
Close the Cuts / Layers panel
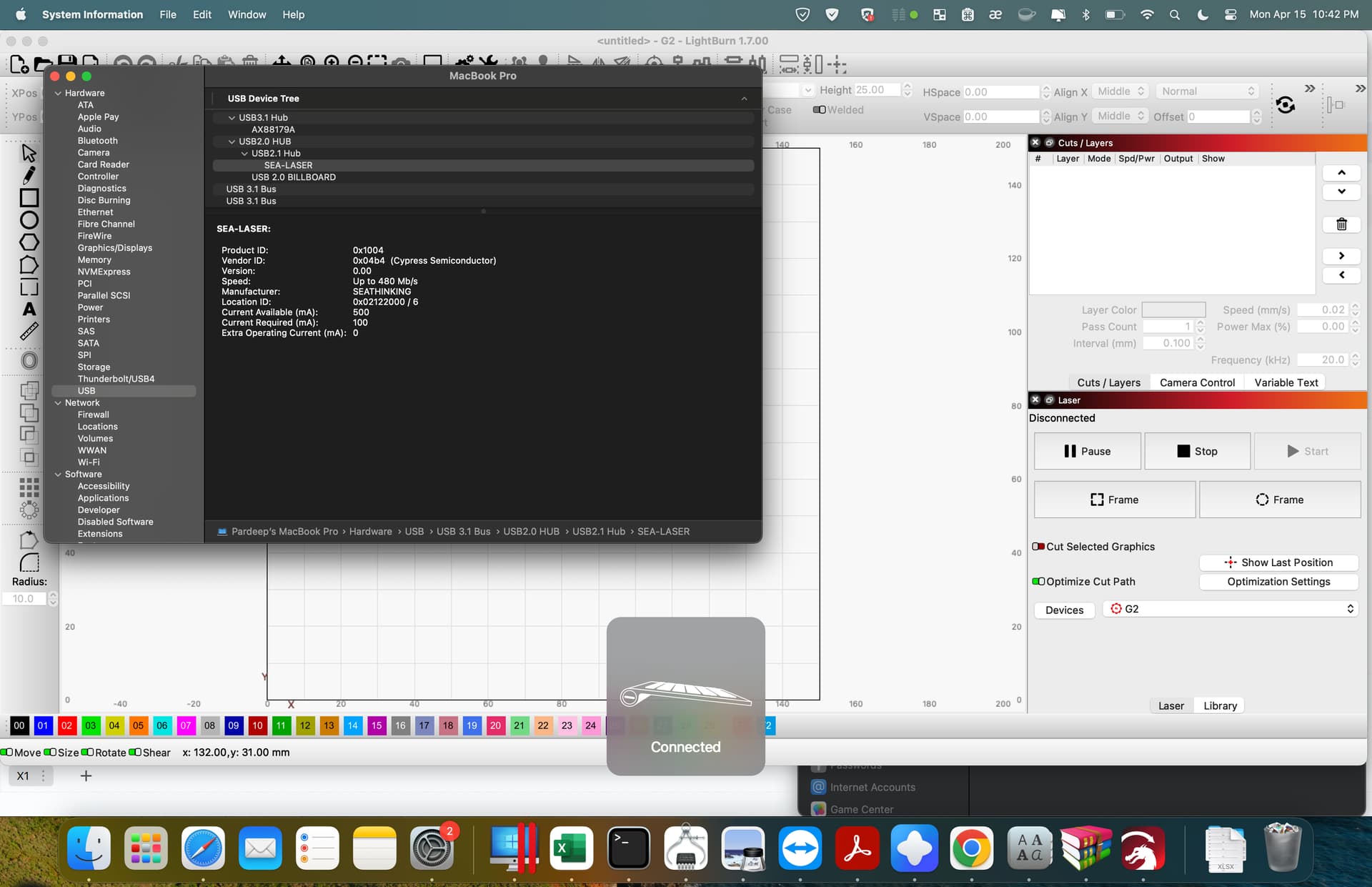click(1035, 143)
